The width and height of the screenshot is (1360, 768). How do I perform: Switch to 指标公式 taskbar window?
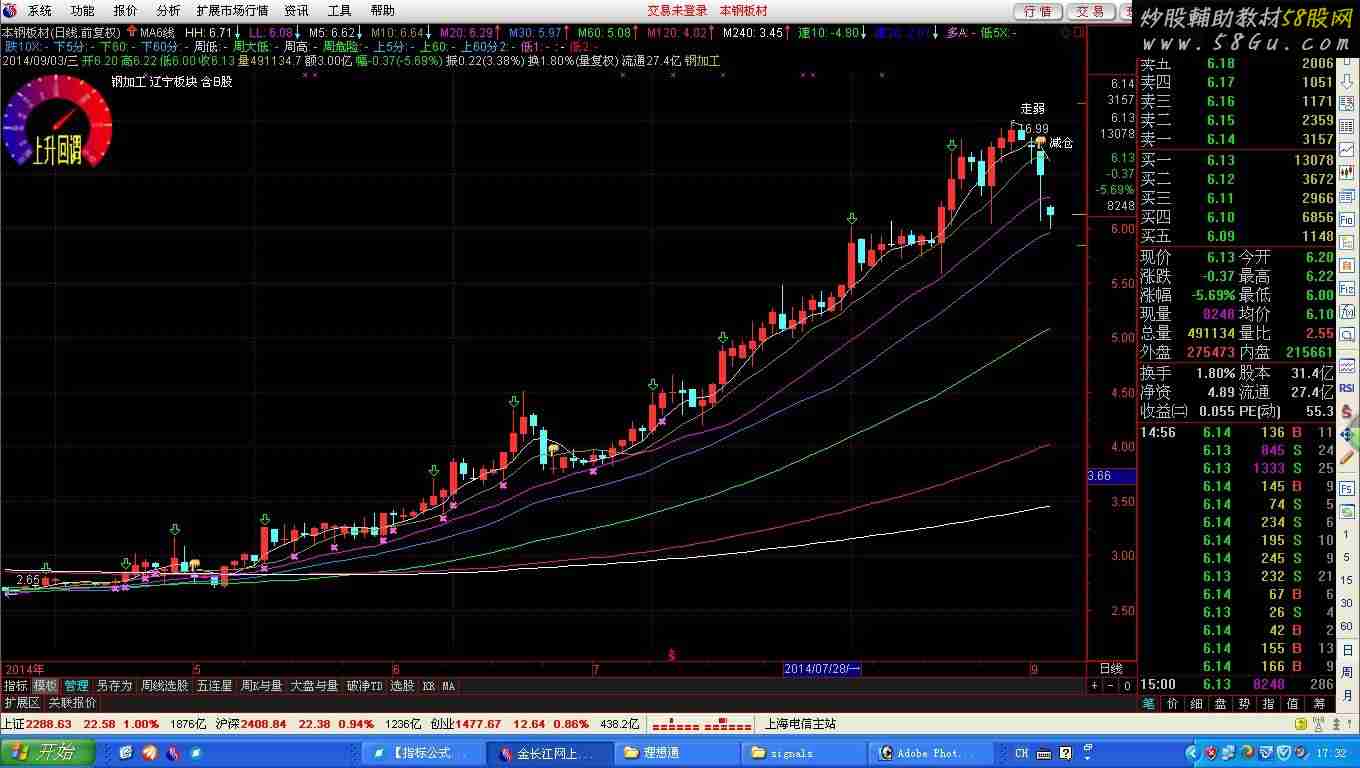[422, 753]
